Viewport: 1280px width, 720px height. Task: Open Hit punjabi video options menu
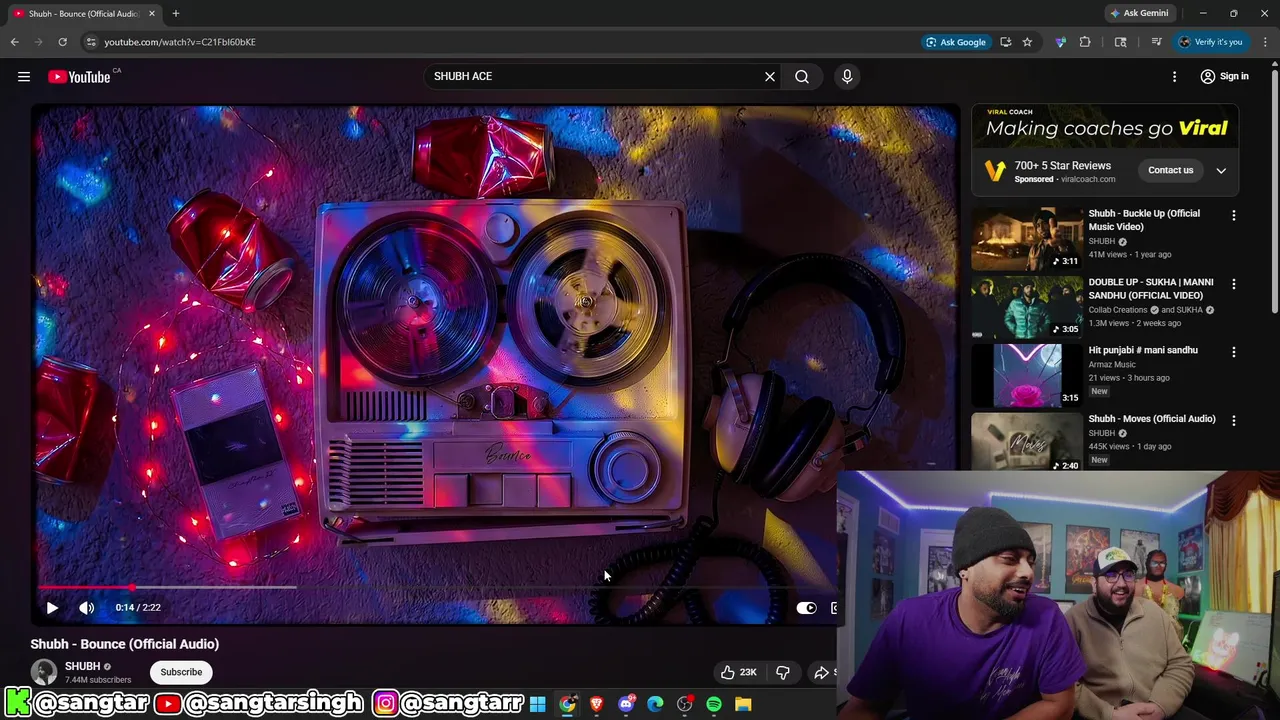coord(1233,352)
